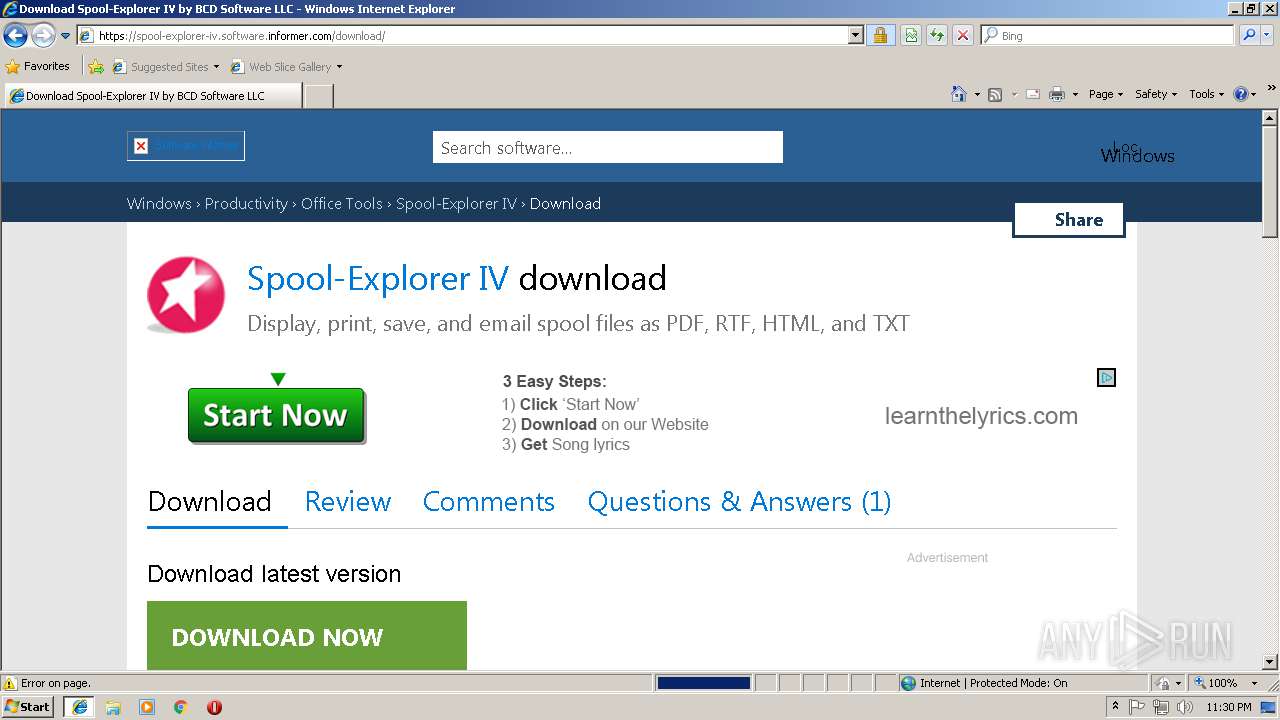The width and height of the screenshot is (1280, 720).
Task: Open the Windows Start button
Action: point(28,706)
